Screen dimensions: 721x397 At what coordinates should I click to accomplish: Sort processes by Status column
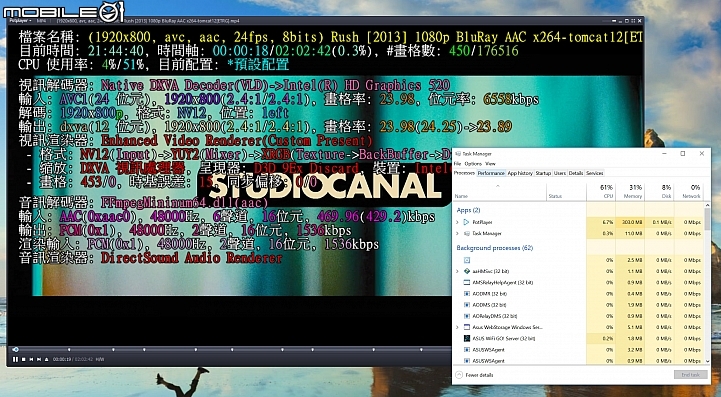[x=566, y=192]
